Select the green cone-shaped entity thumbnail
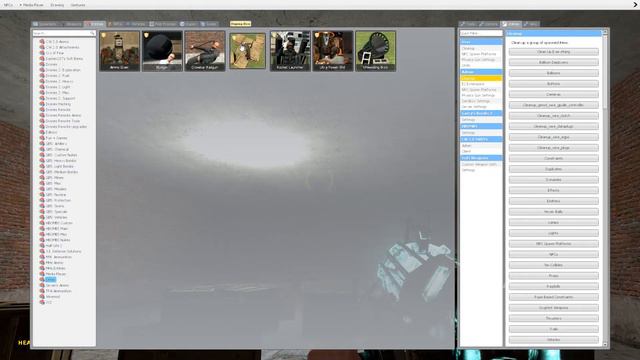This screenshot has height=360, width=640. (376, 51)
